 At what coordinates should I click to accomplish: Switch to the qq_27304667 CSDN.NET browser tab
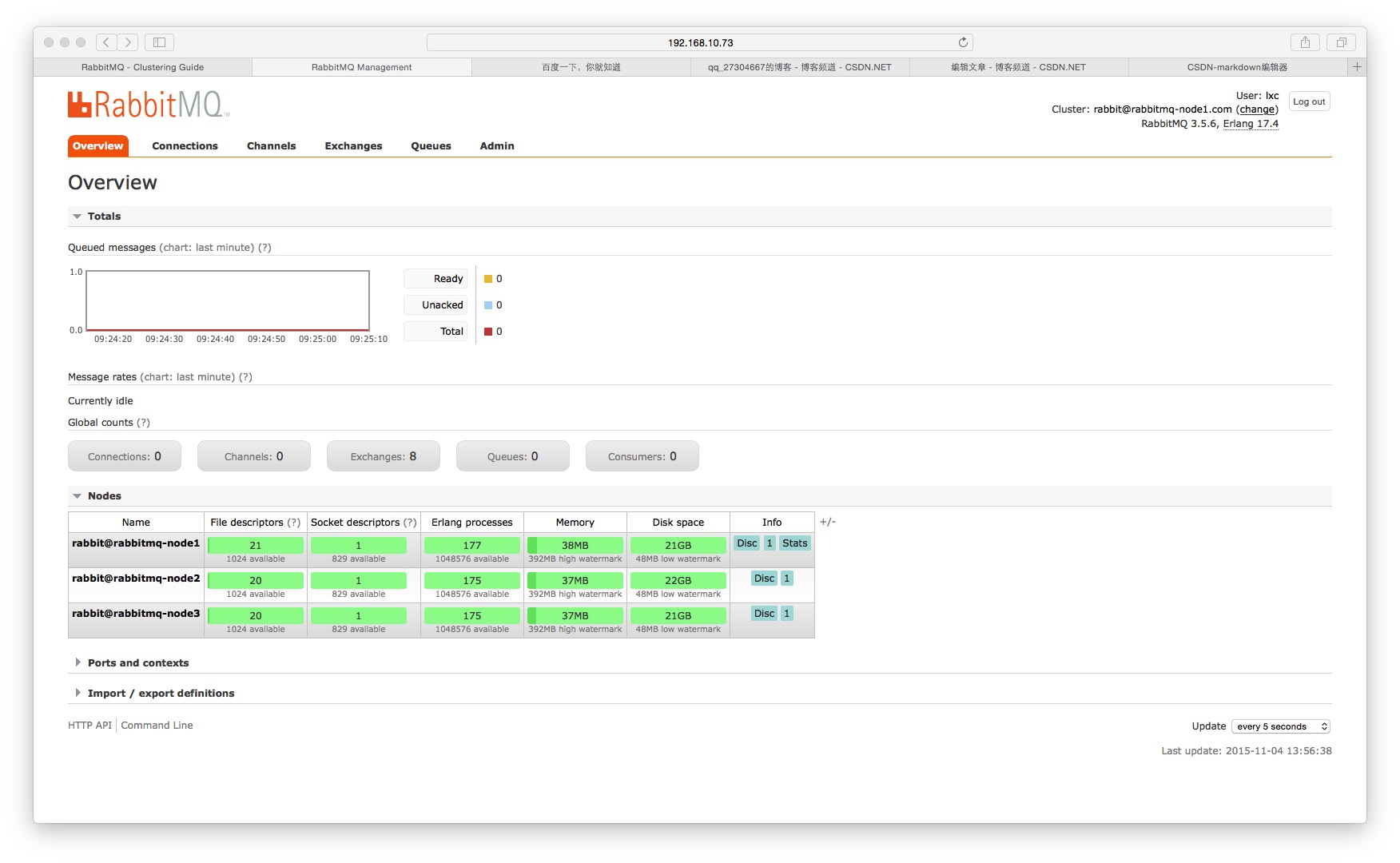point(800,67)
